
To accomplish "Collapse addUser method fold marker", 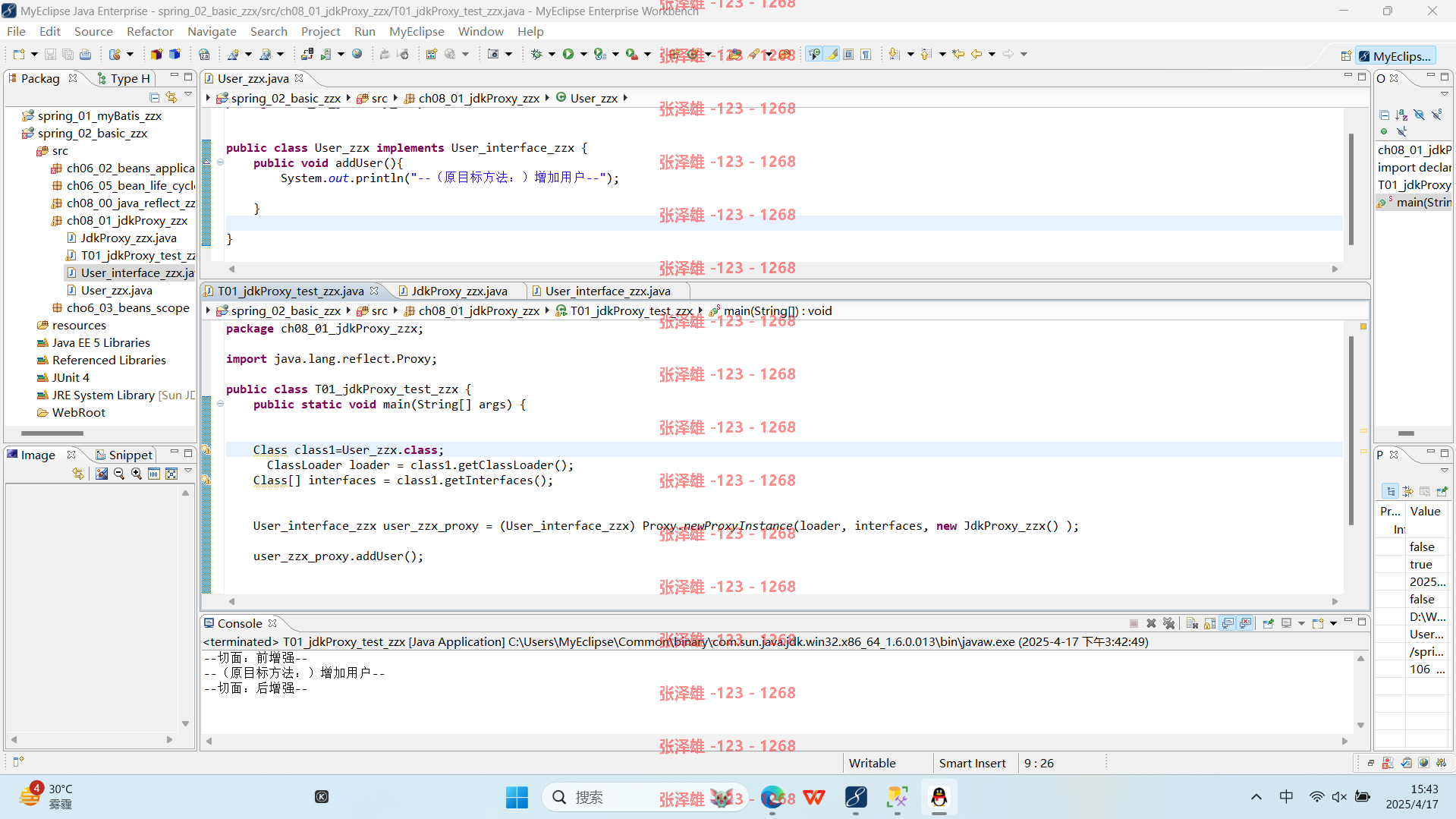I will click(x=220, y=162).
